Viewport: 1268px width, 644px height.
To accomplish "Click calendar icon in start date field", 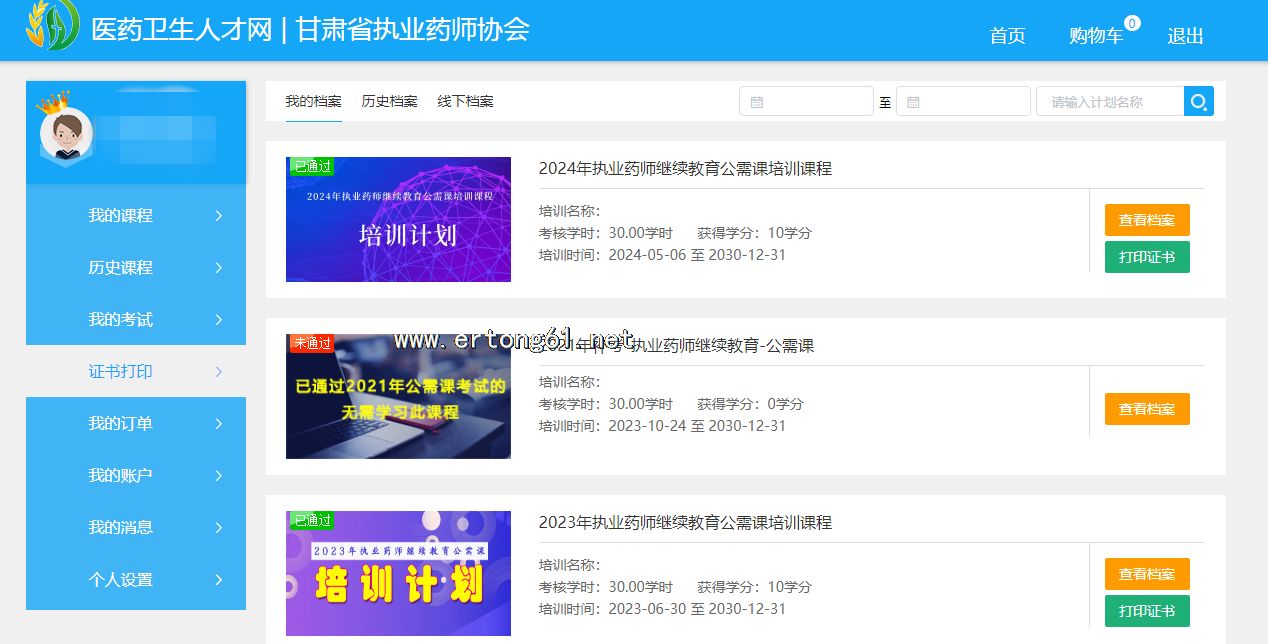I will [x=756, y=102].
